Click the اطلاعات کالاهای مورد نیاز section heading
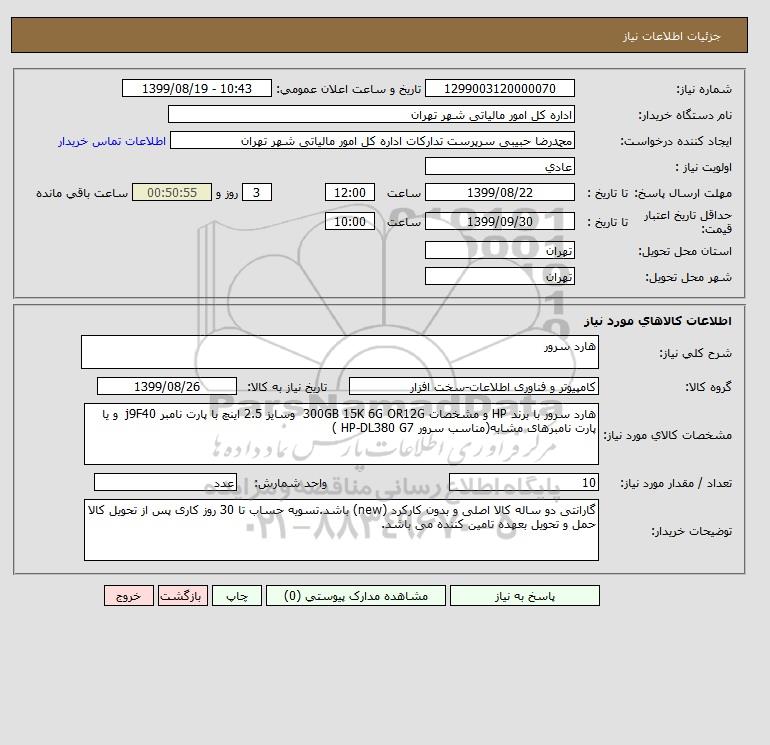 pos(658,321)
